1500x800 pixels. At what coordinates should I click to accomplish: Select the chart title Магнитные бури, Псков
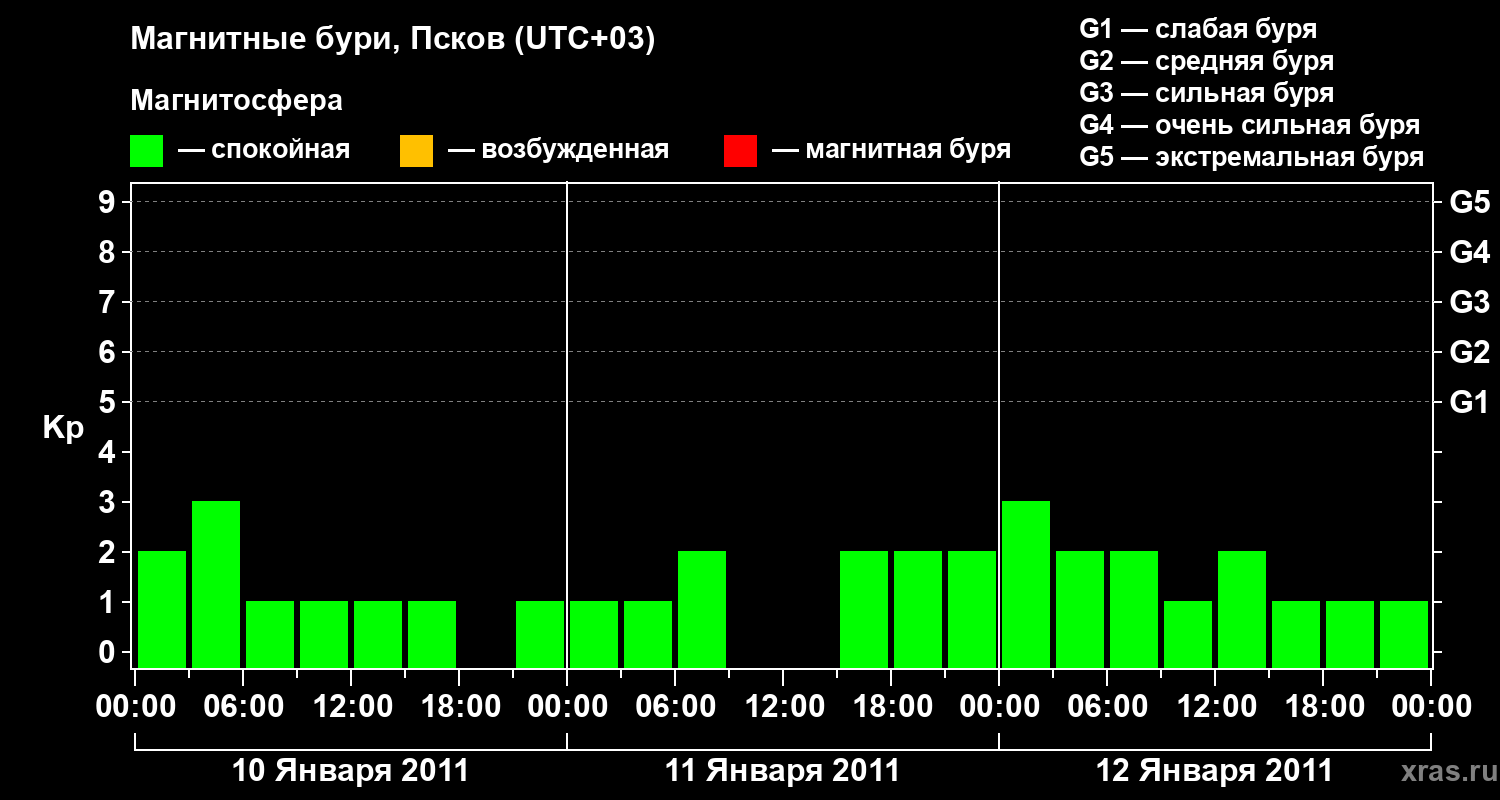pos(393,40)
